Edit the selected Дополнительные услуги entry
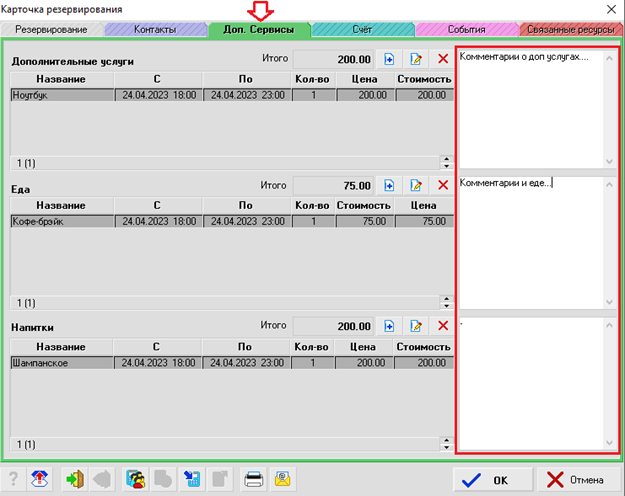 click(x=416, y=60)
